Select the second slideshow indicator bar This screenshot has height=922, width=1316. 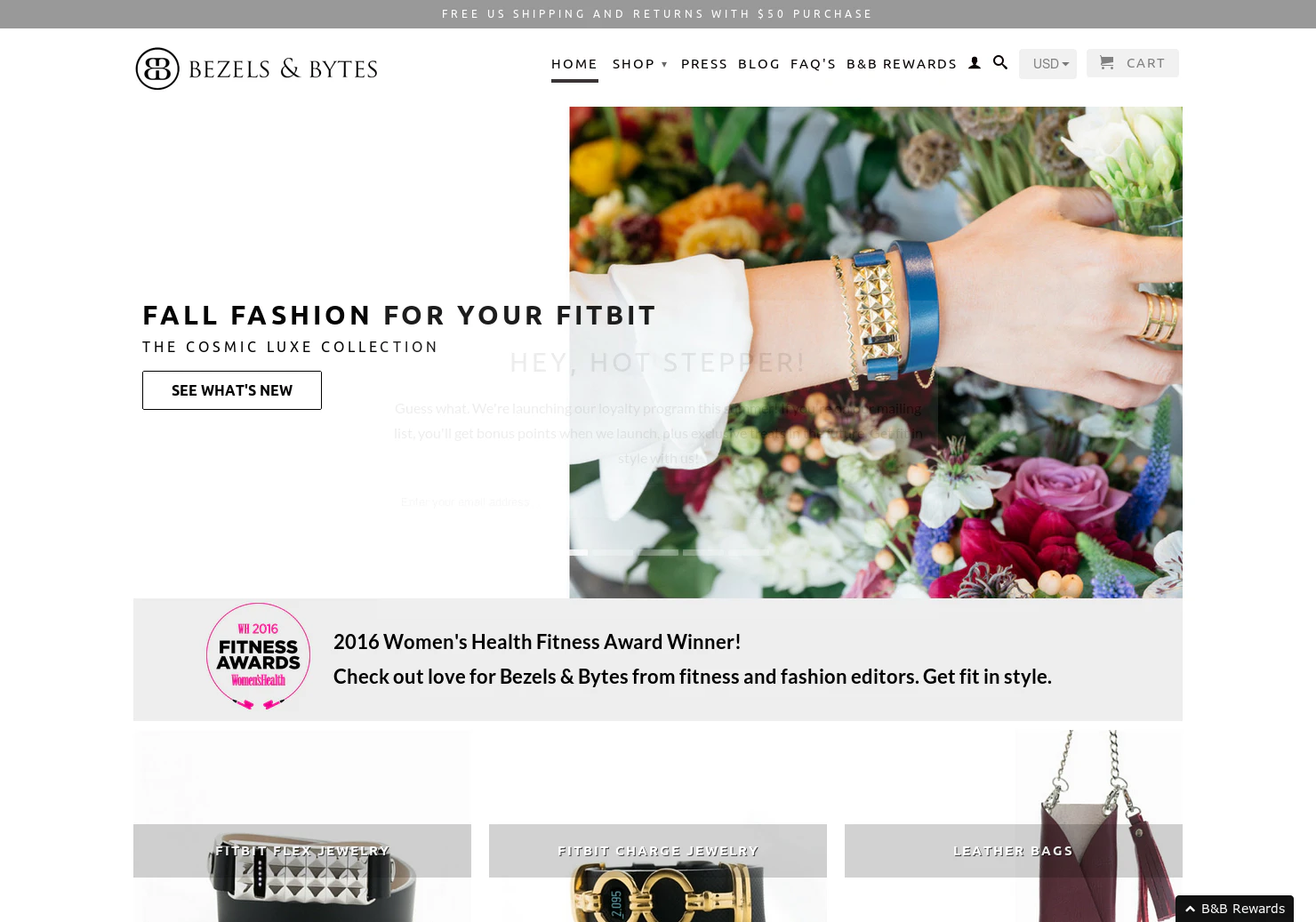coord(613,552)
